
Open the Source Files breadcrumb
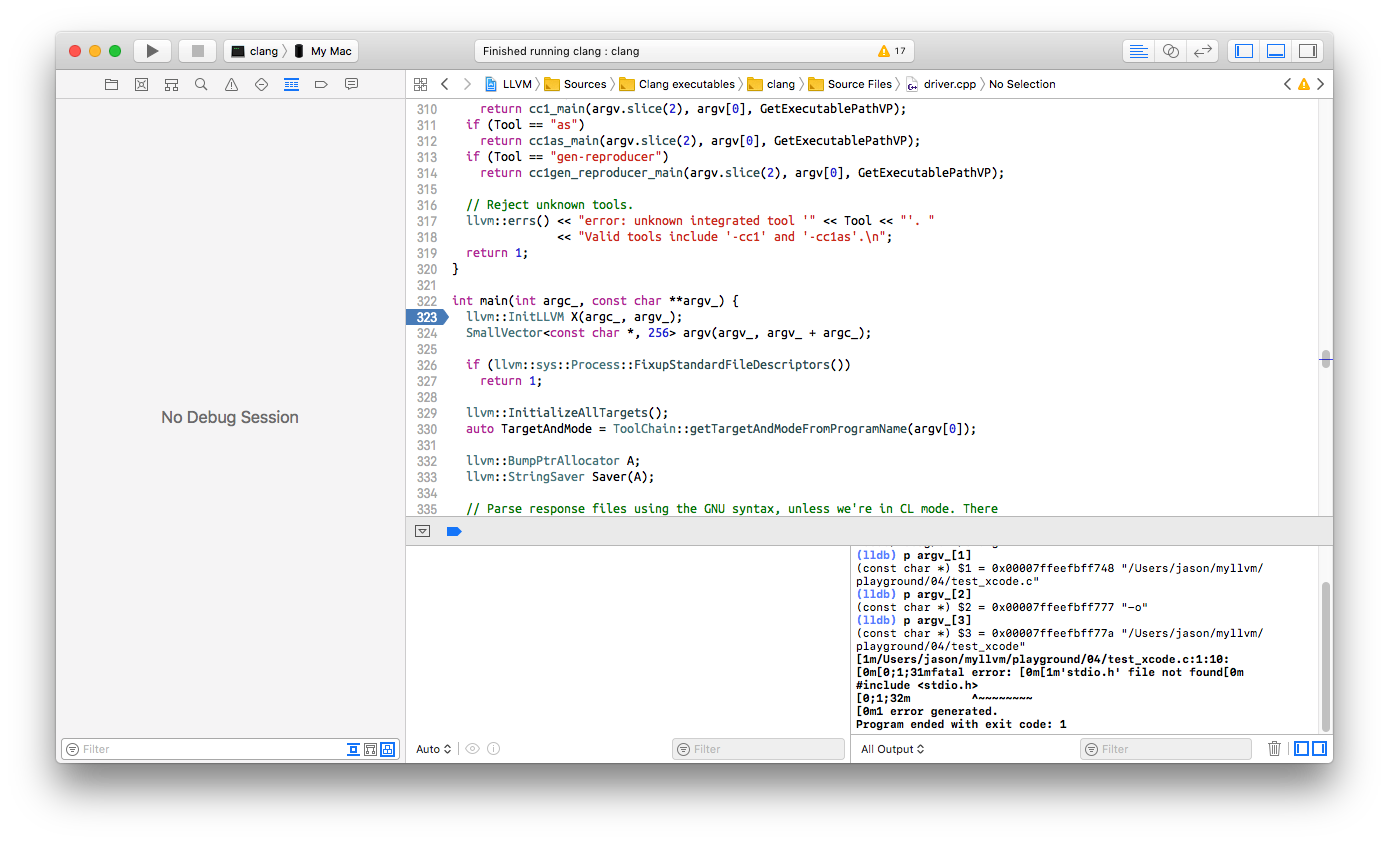coord(850,85)
